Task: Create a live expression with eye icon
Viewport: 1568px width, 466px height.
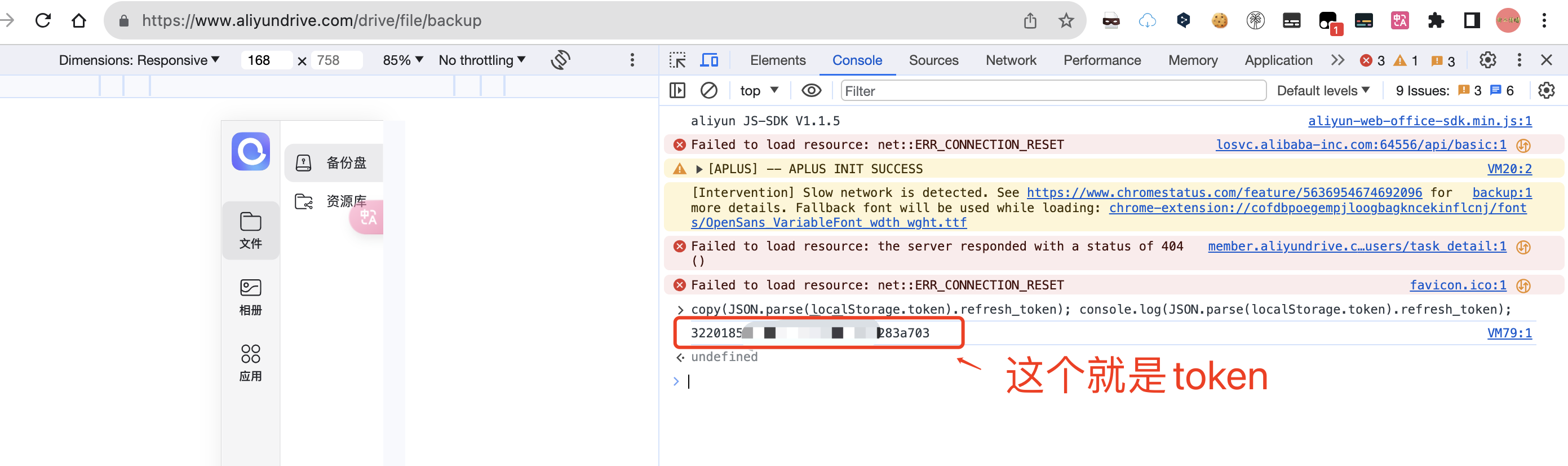Action: pos(812,91)
